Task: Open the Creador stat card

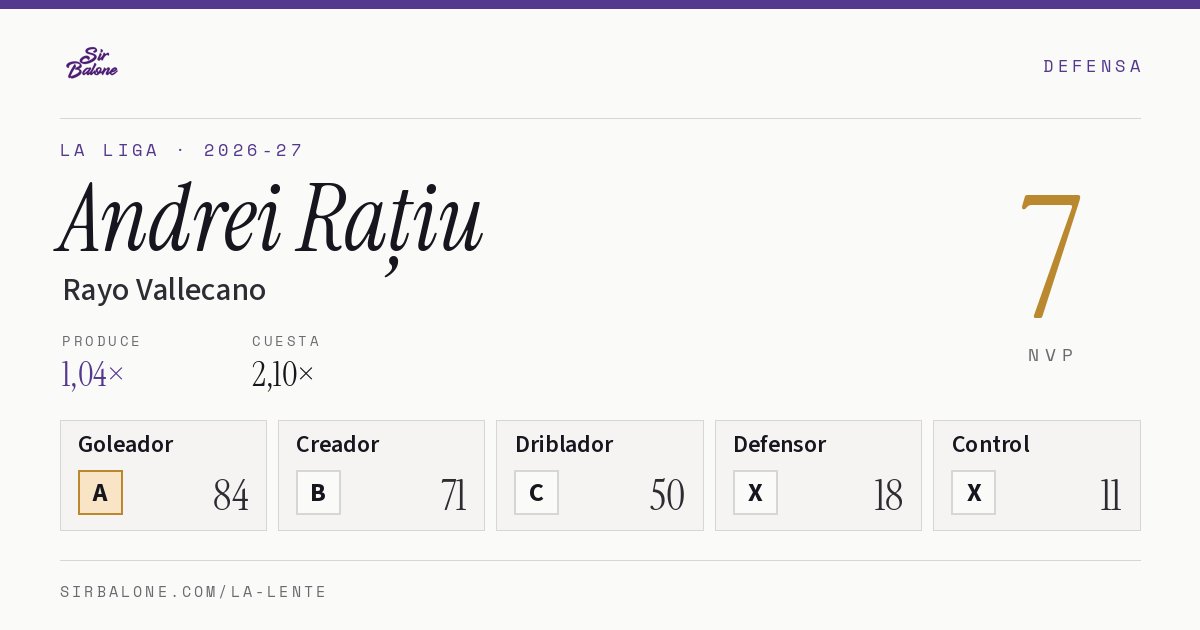Action: 381,475
